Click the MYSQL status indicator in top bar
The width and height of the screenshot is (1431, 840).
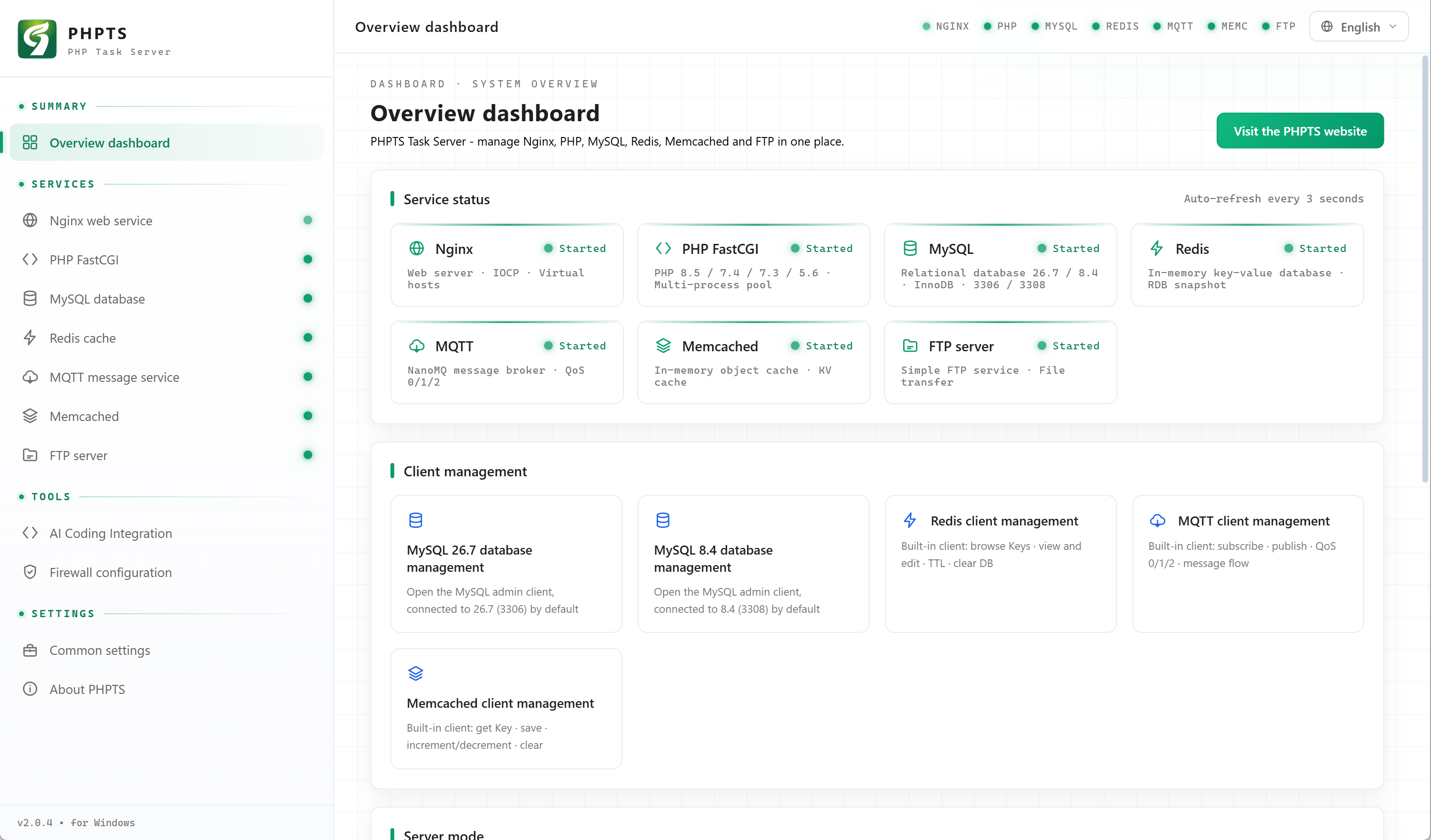[x=1054, y=26]
